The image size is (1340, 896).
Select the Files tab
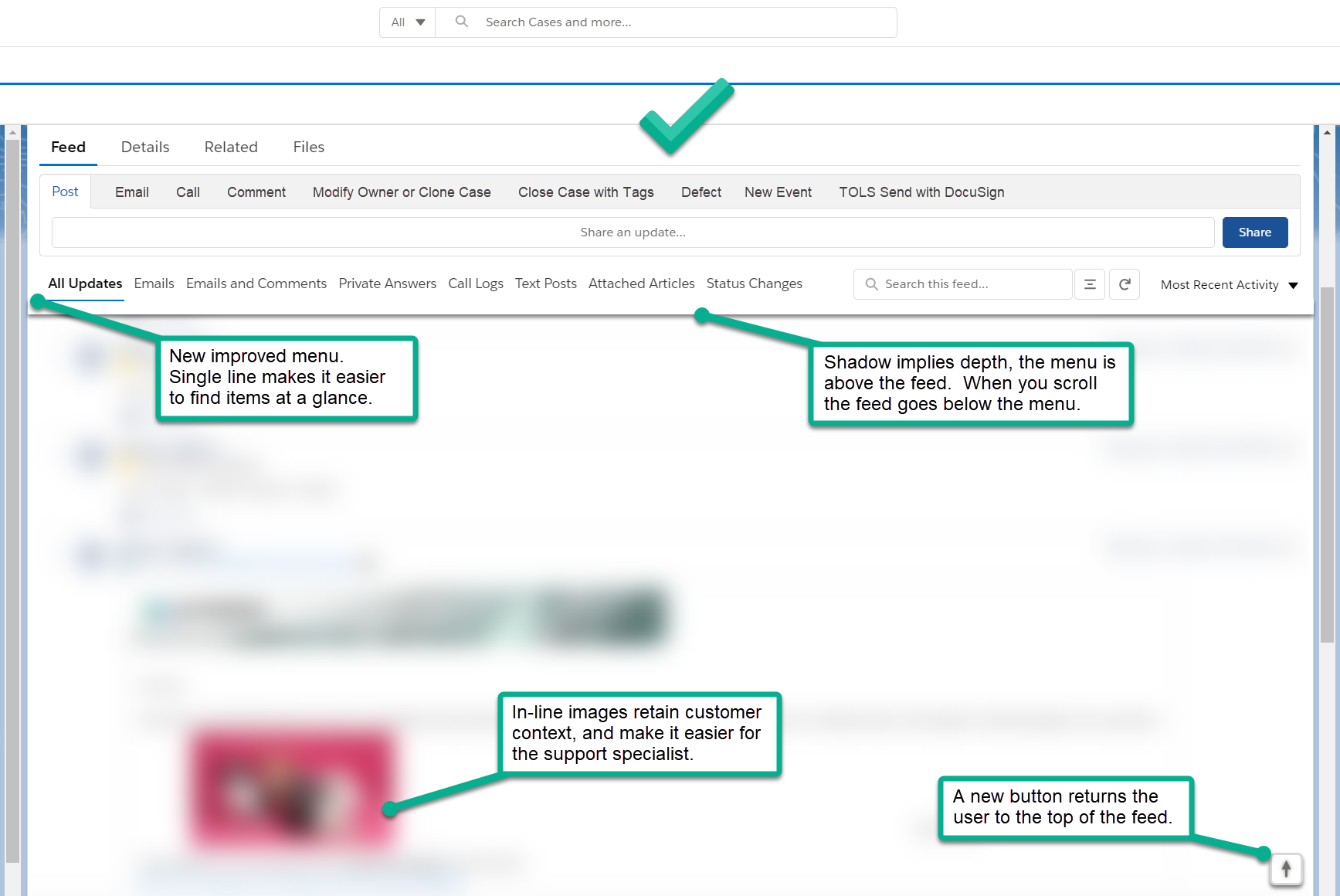308,147
